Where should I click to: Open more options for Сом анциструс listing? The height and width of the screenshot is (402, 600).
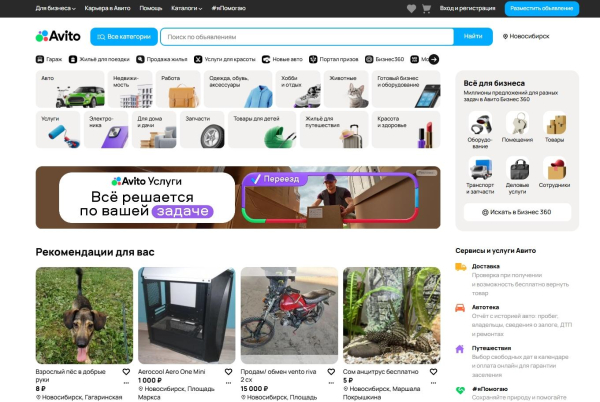coord(434,383)
